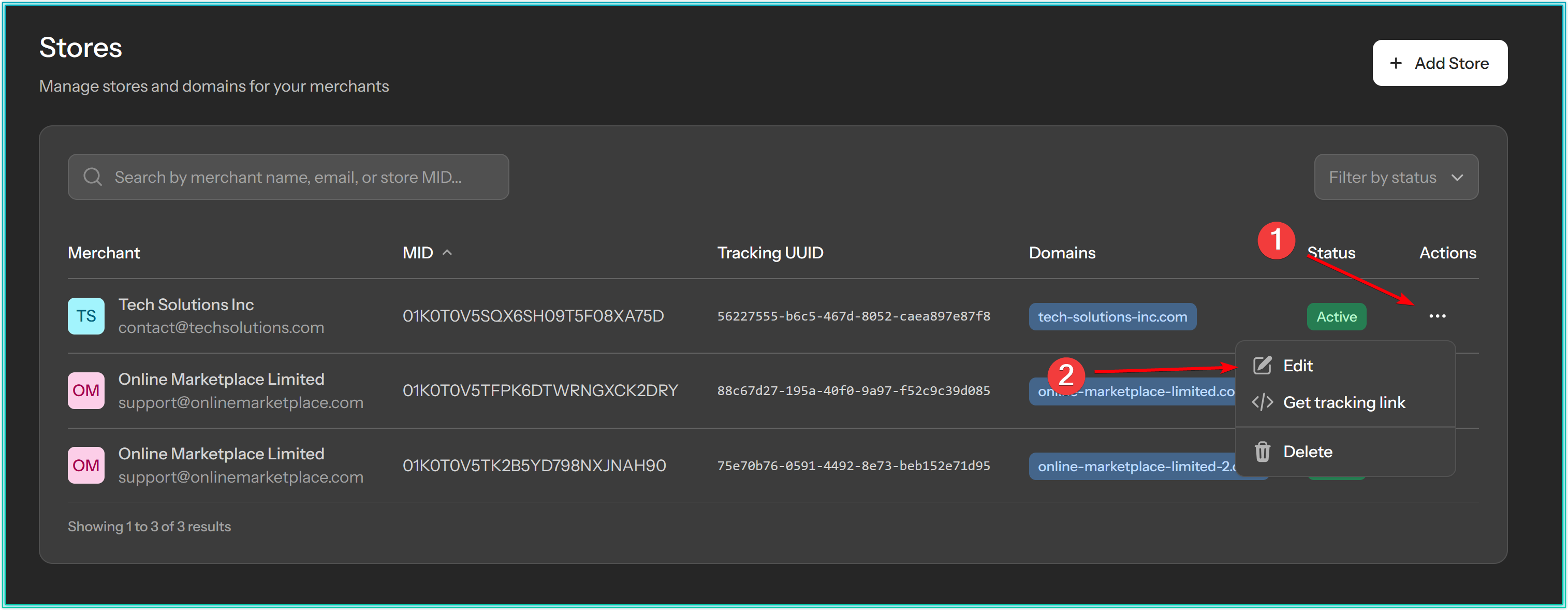Click the three-dots actions icon for Tech Solutions

coord(1437,316)
